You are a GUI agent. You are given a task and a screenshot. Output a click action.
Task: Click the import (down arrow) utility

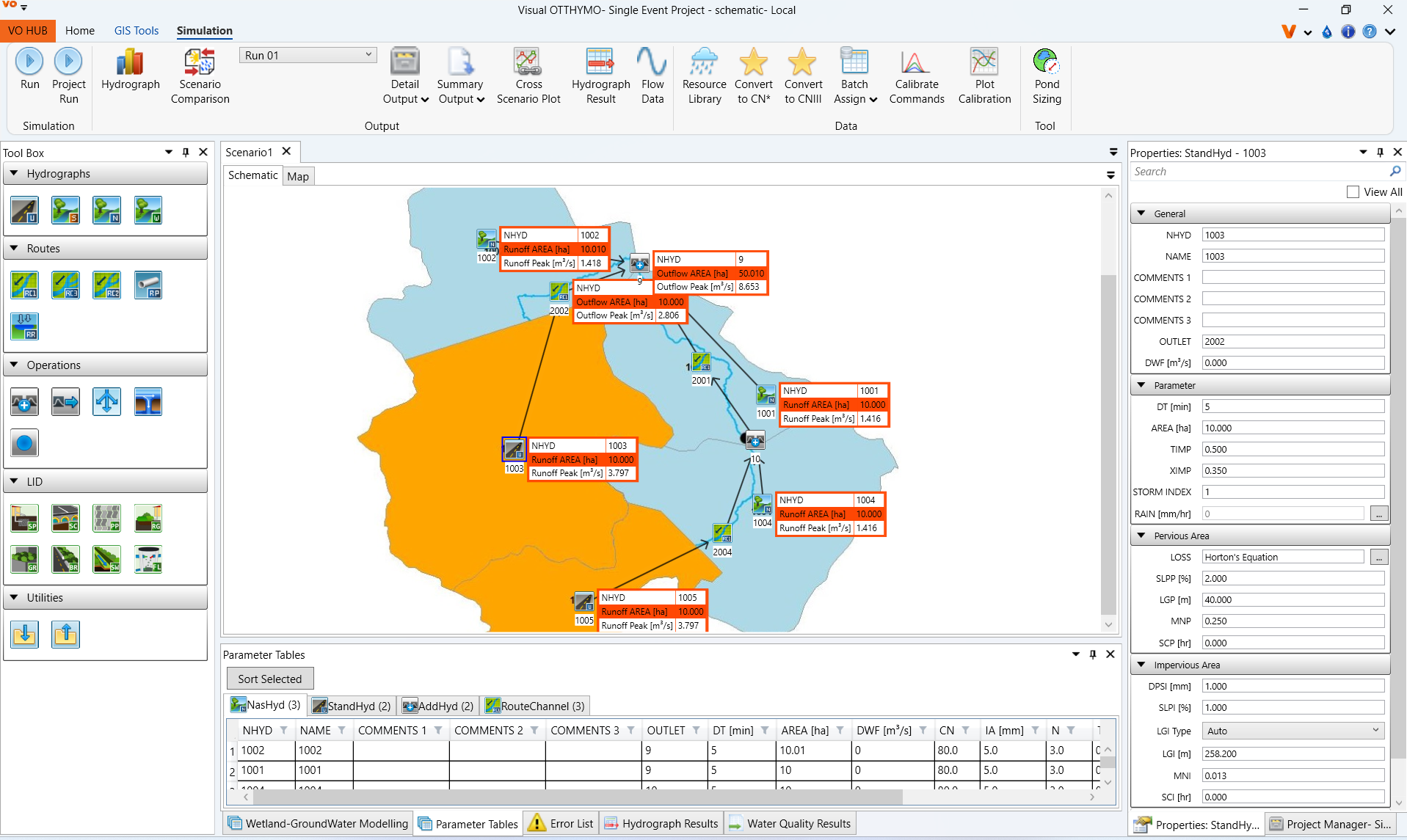pyautogui.click(x=24, y=635)
